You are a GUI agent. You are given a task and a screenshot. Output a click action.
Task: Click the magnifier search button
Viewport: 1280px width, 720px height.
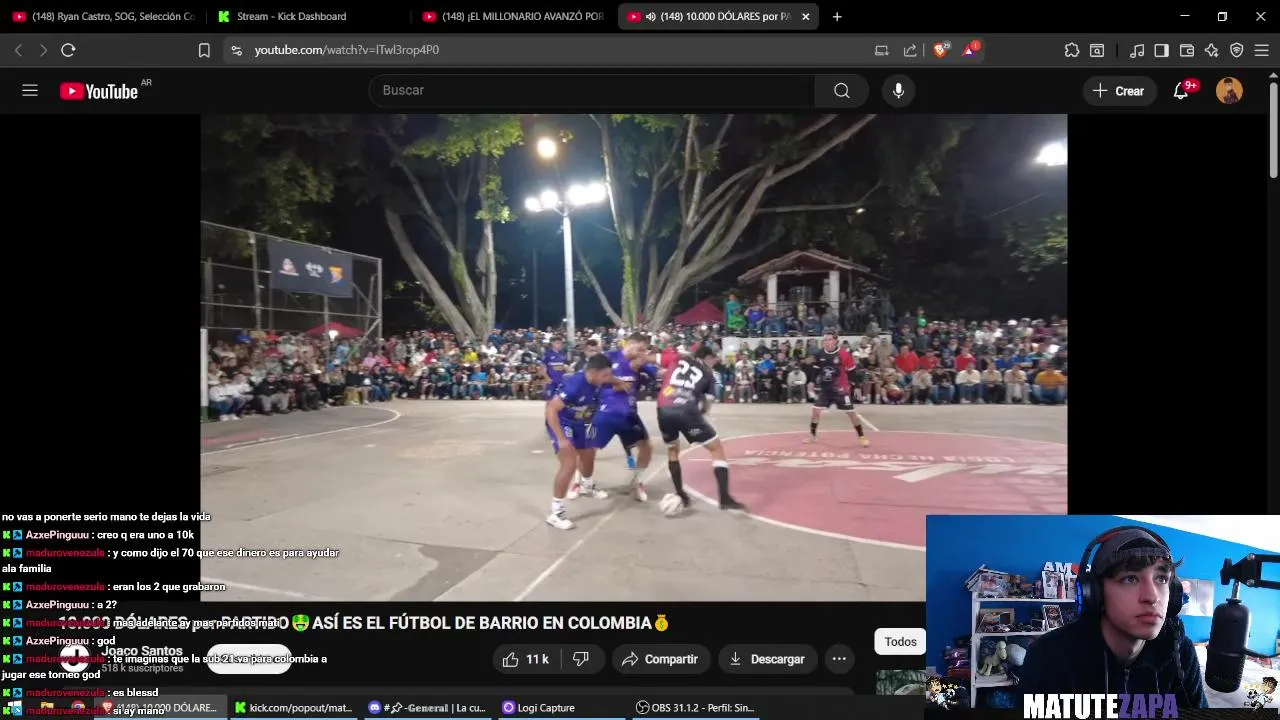(x=842, y=91)
